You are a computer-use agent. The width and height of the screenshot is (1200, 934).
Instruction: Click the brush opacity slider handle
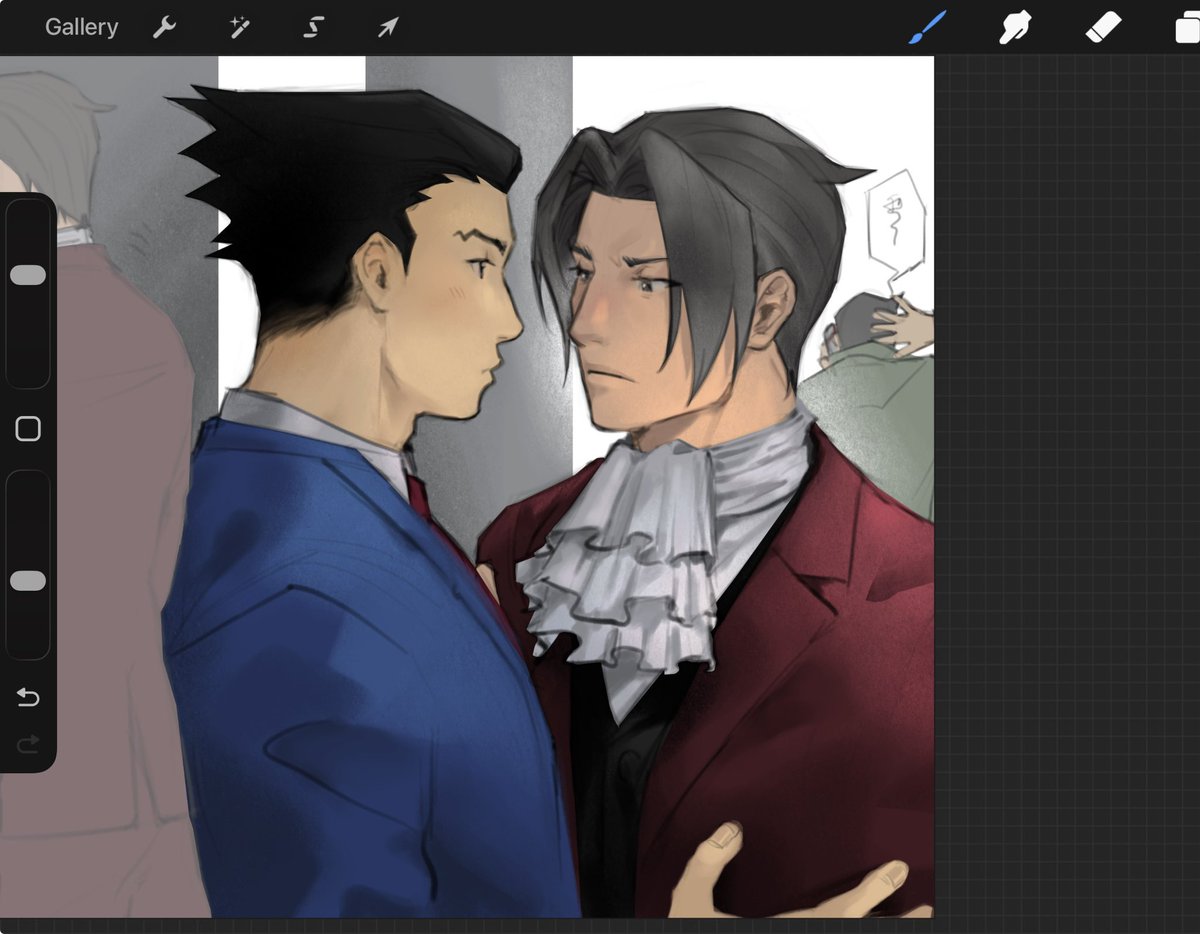click(28, 581)
